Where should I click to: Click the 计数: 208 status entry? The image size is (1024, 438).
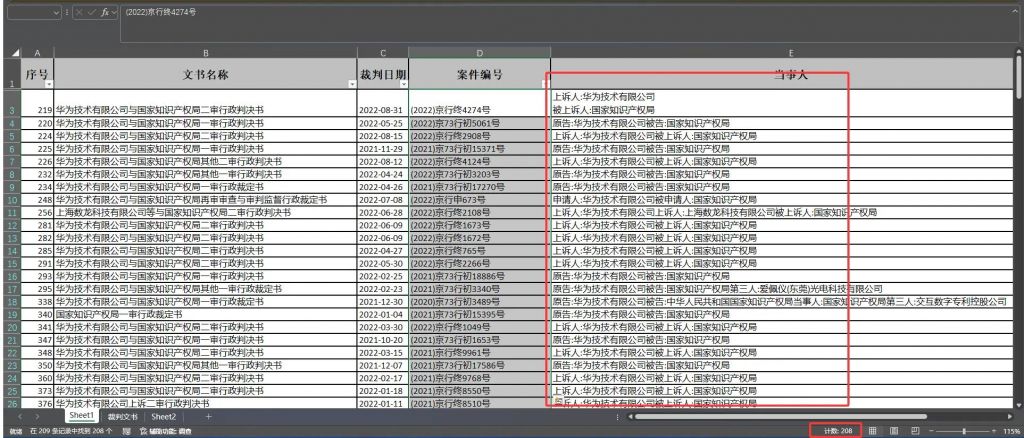click(838, 431)
